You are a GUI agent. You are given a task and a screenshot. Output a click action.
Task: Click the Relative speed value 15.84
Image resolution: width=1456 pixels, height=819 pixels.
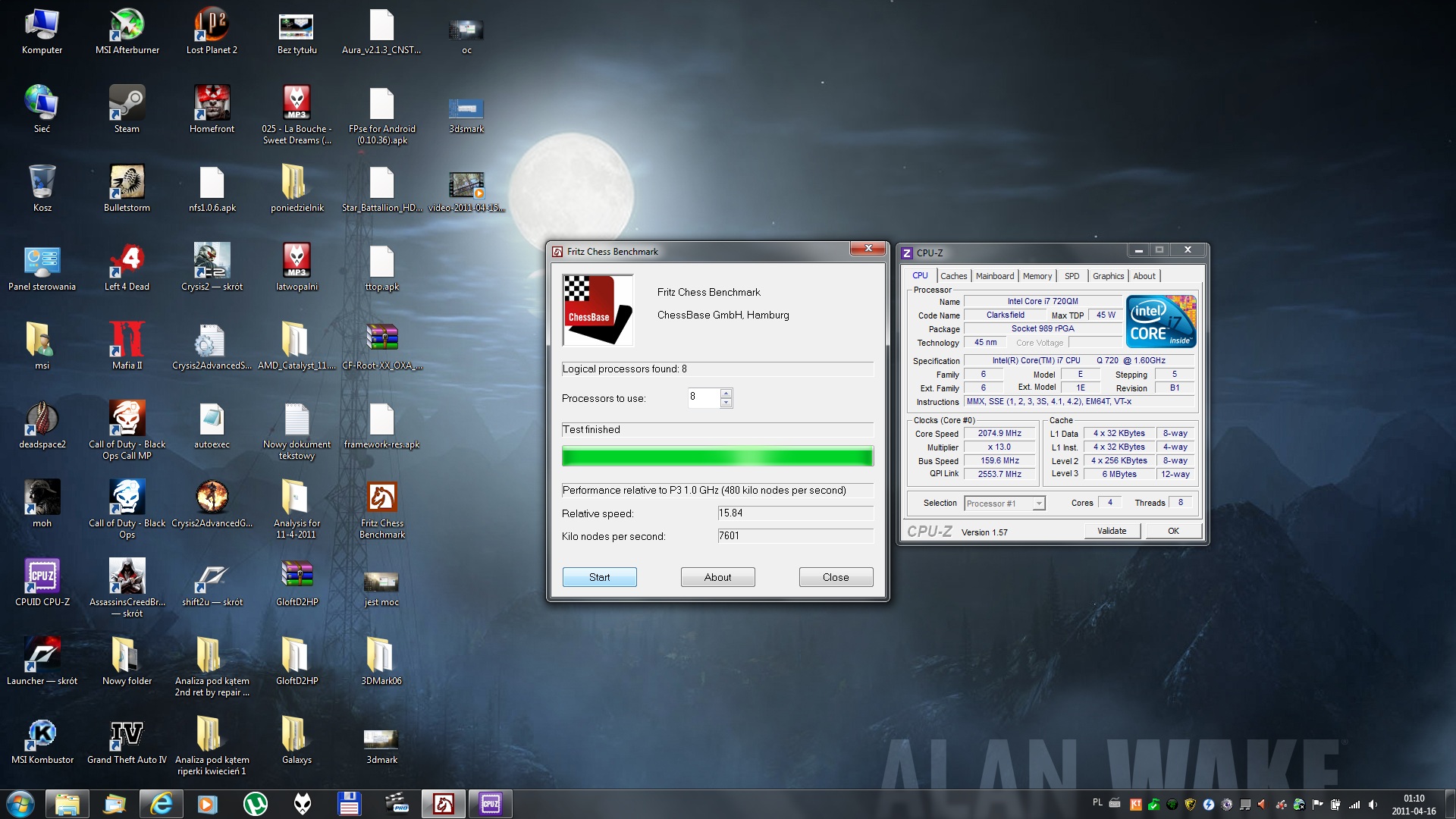[795, 513]
